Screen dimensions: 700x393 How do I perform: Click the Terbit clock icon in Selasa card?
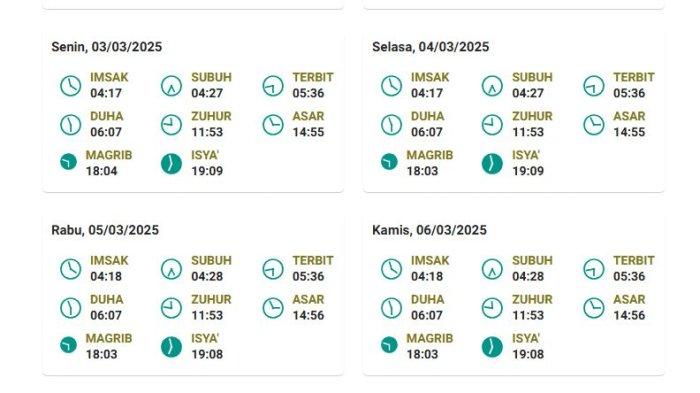point(594,86)
